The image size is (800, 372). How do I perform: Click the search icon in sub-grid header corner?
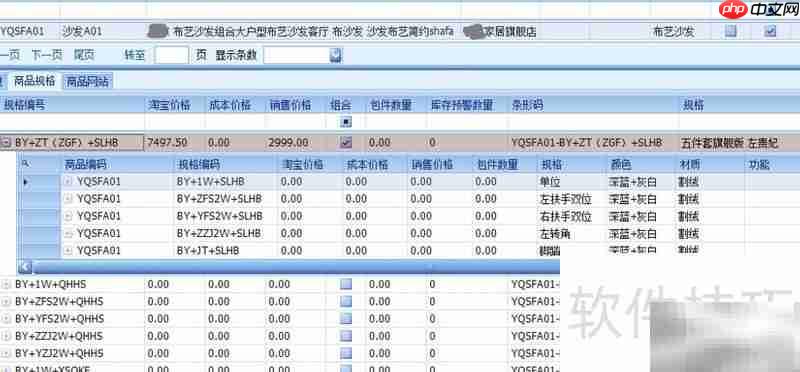(26, 164)
